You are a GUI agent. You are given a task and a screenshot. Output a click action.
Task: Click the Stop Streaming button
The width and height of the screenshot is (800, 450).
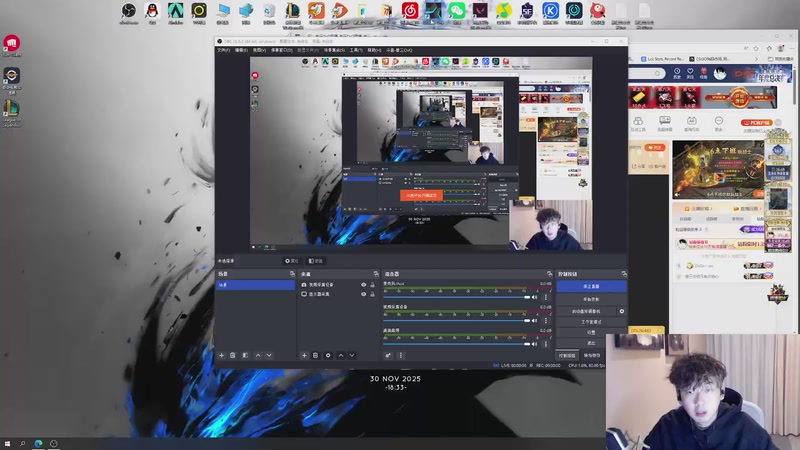pos(591,286)
